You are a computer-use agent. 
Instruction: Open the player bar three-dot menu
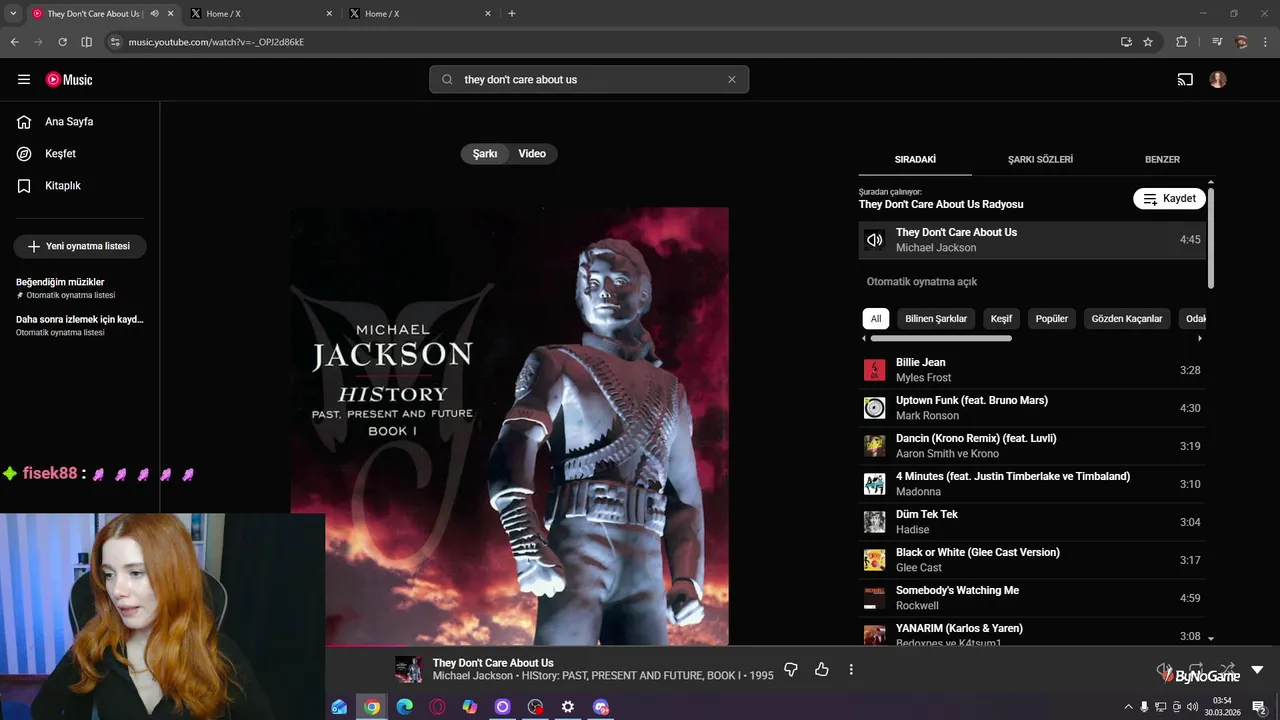click(851, 670)
